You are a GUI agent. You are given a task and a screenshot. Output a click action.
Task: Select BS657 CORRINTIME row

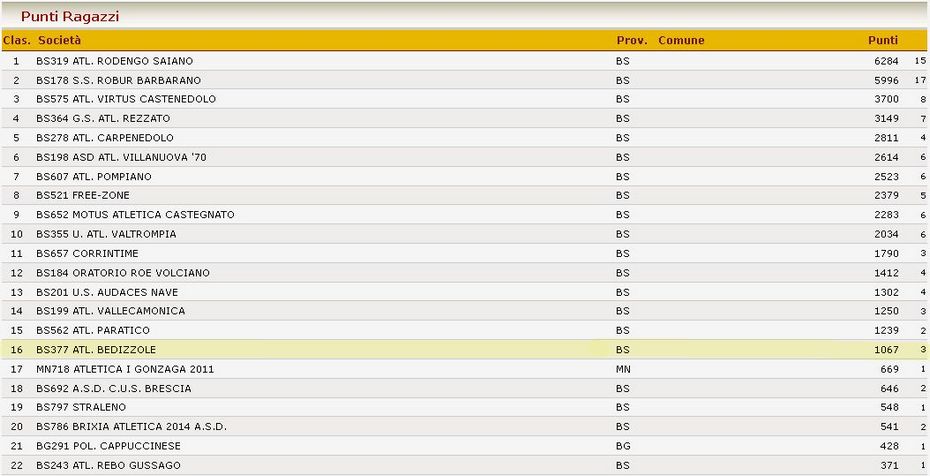coord(465,253)
